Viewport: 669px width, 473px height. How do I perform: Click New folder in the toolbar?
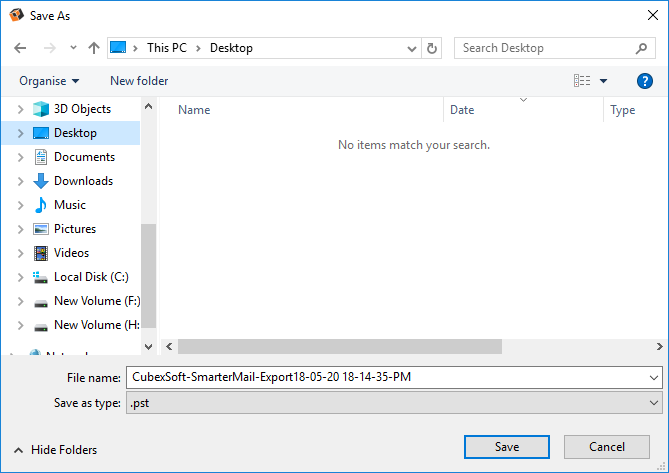[139, 81]
